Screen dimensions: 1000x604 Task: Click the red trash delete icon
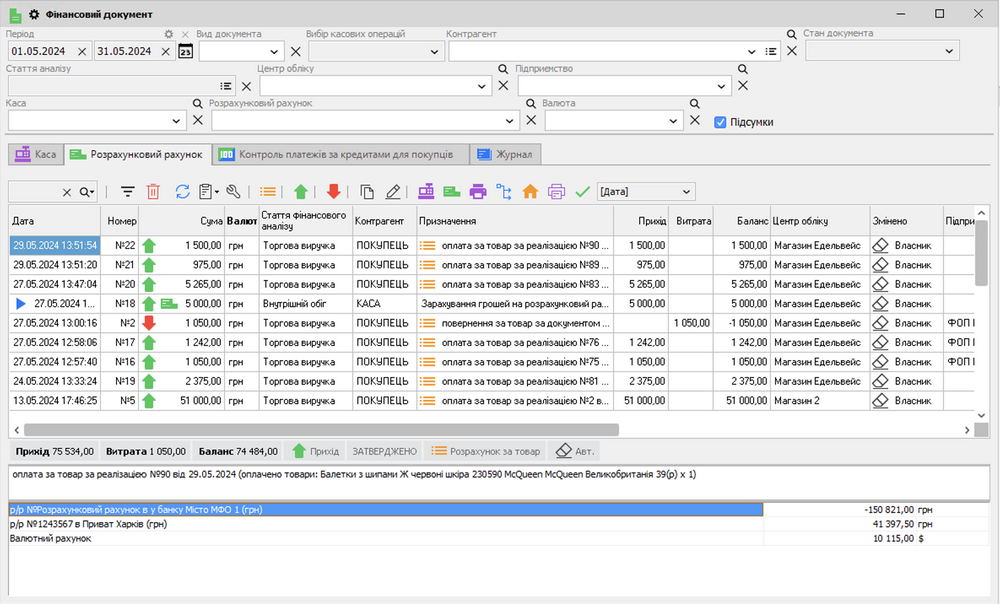point(153,191)
